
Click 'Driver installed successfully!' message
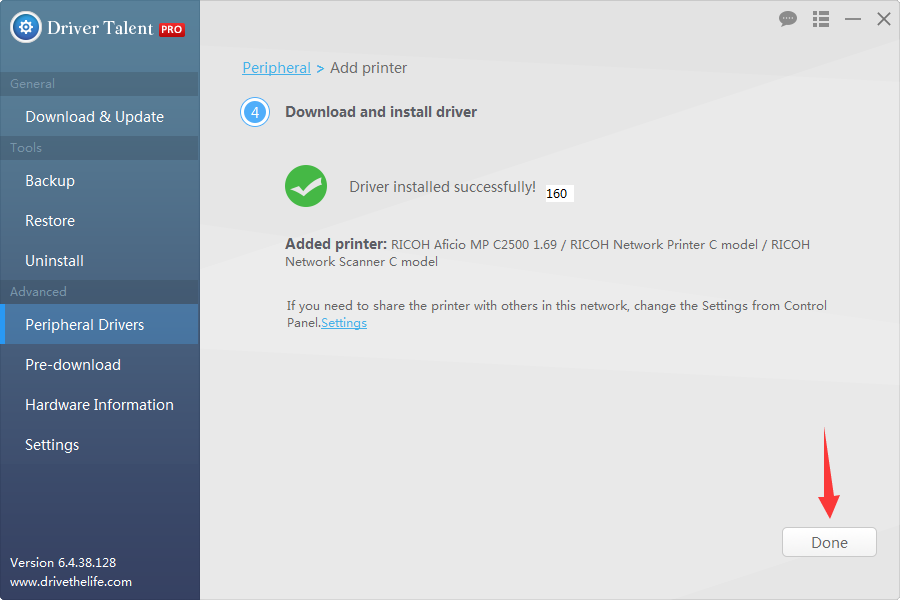442,187
